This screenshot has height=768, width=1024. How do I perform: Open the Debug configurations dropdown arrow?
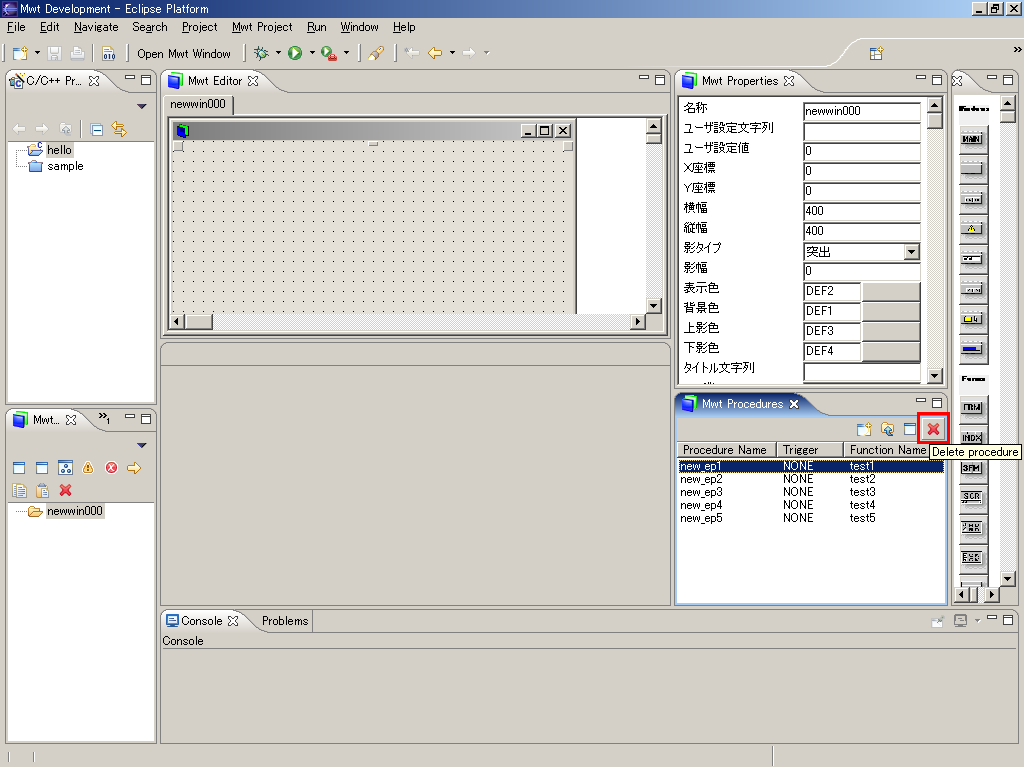click(278, 53)
